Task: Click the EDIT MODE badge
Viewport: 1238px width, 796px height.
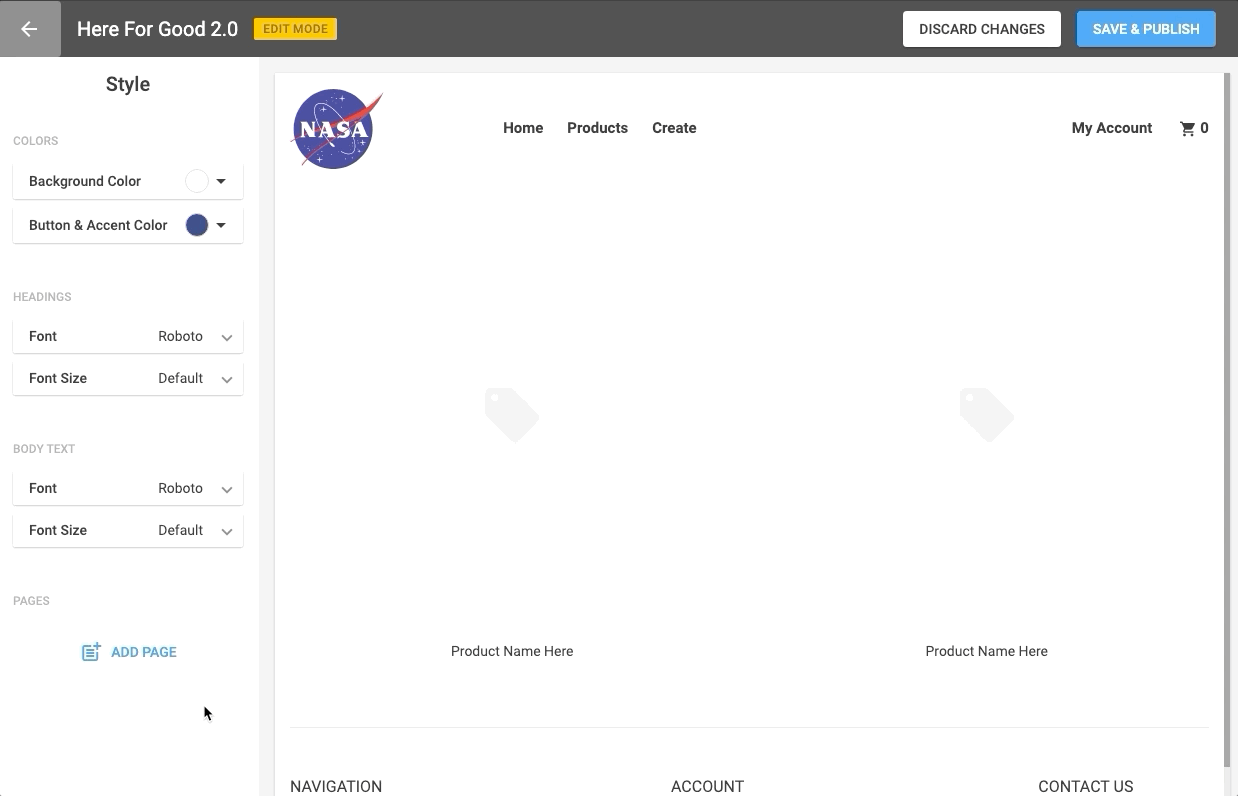Action: [295, 29]
